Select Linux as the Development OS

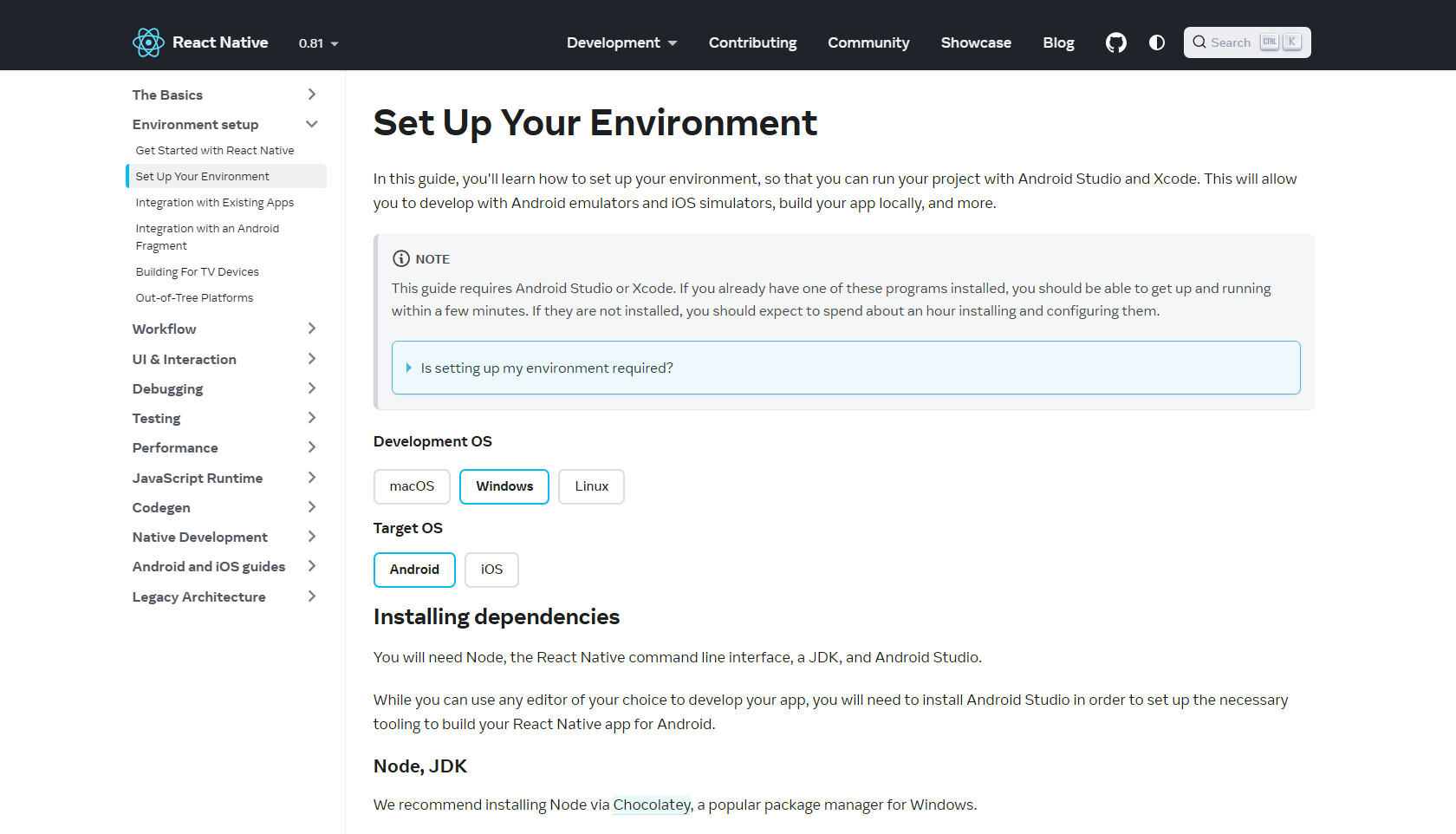591,486
